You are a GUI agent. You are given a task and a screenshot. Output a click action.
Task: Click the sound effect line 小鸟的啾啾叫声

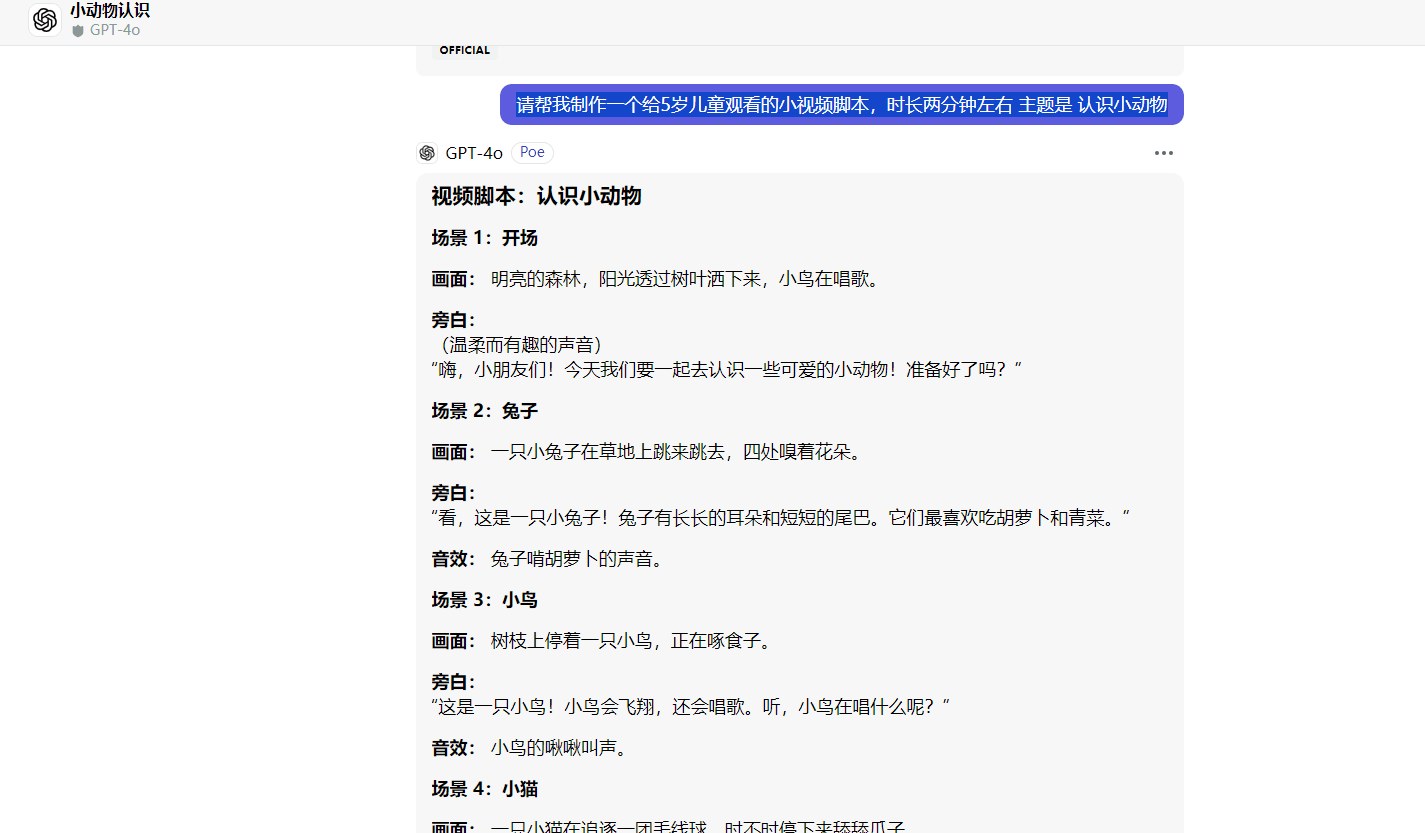click(559, 748)
